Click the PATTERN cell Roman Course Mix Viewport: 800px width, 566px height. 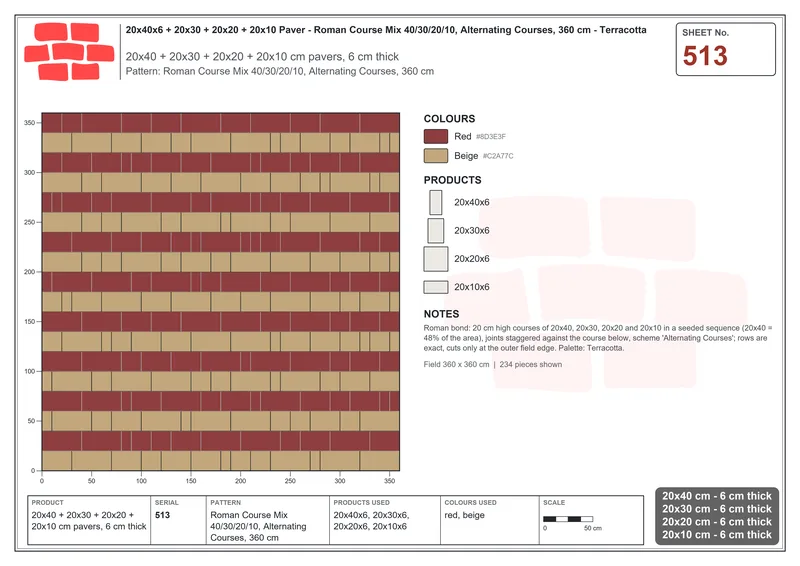tap(258, 526)
